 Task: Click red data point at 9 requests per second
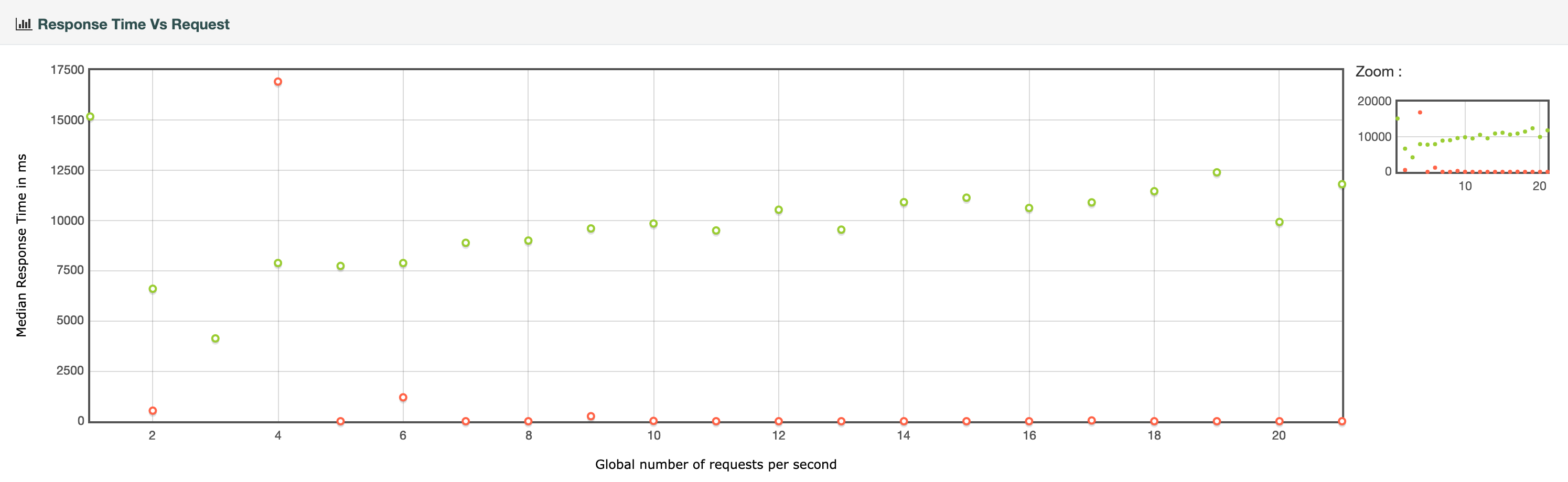pos(591,417)
